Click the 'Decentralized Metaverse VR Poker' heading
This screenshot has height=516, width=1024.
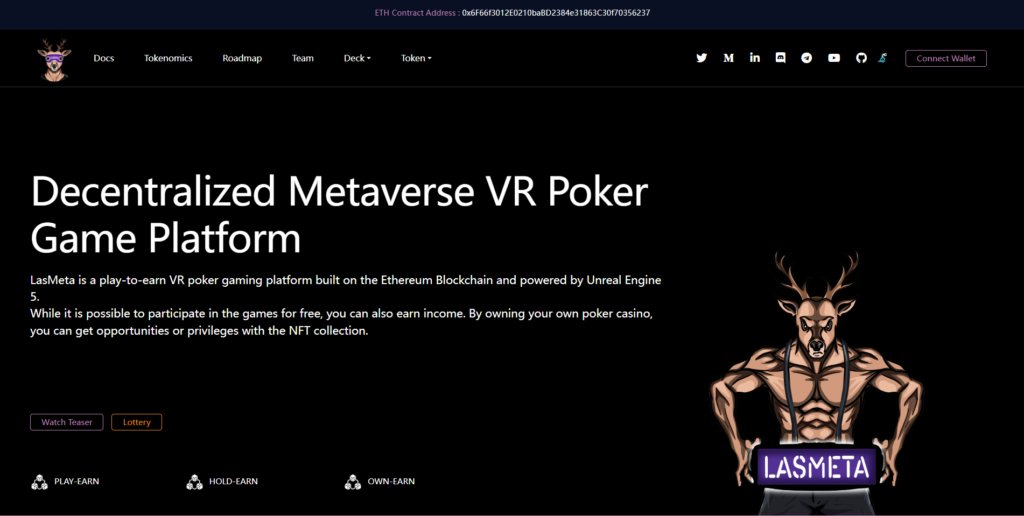(x=339, y=214)
